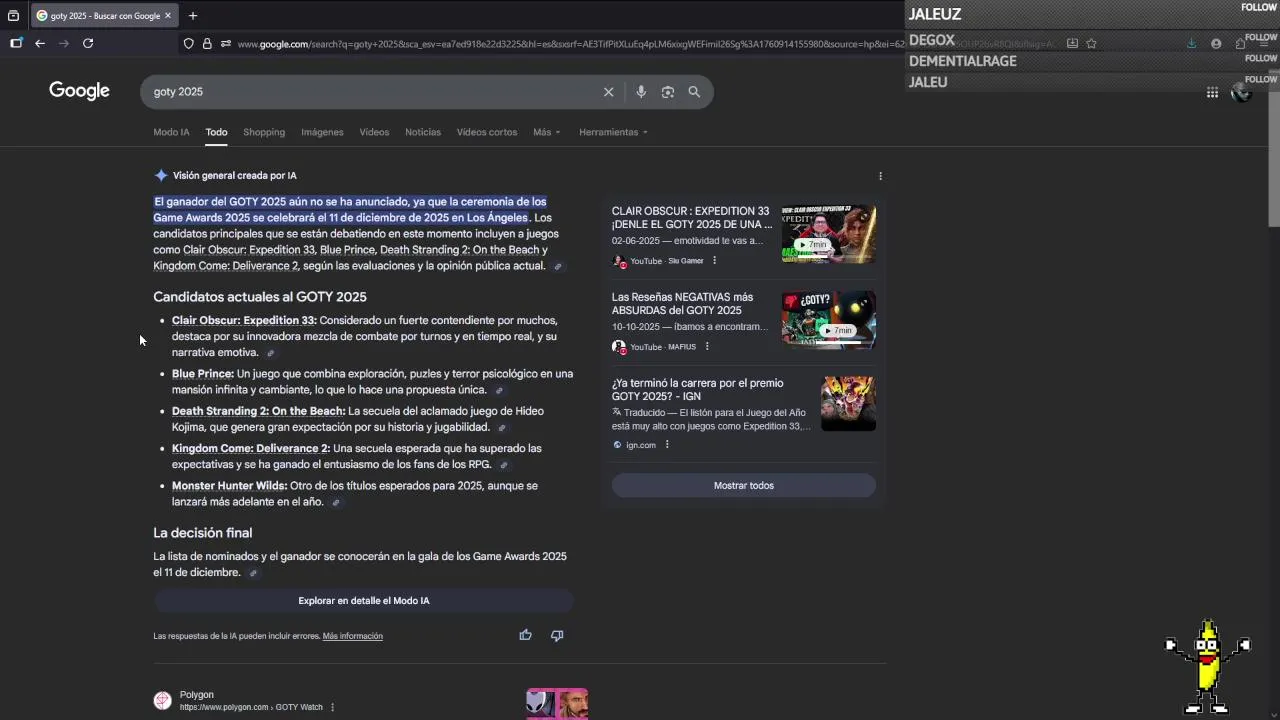Click the Visión general creada por IA sparkle icon
Viewport: 1280px width, 720px height.
tap(160, 176)
